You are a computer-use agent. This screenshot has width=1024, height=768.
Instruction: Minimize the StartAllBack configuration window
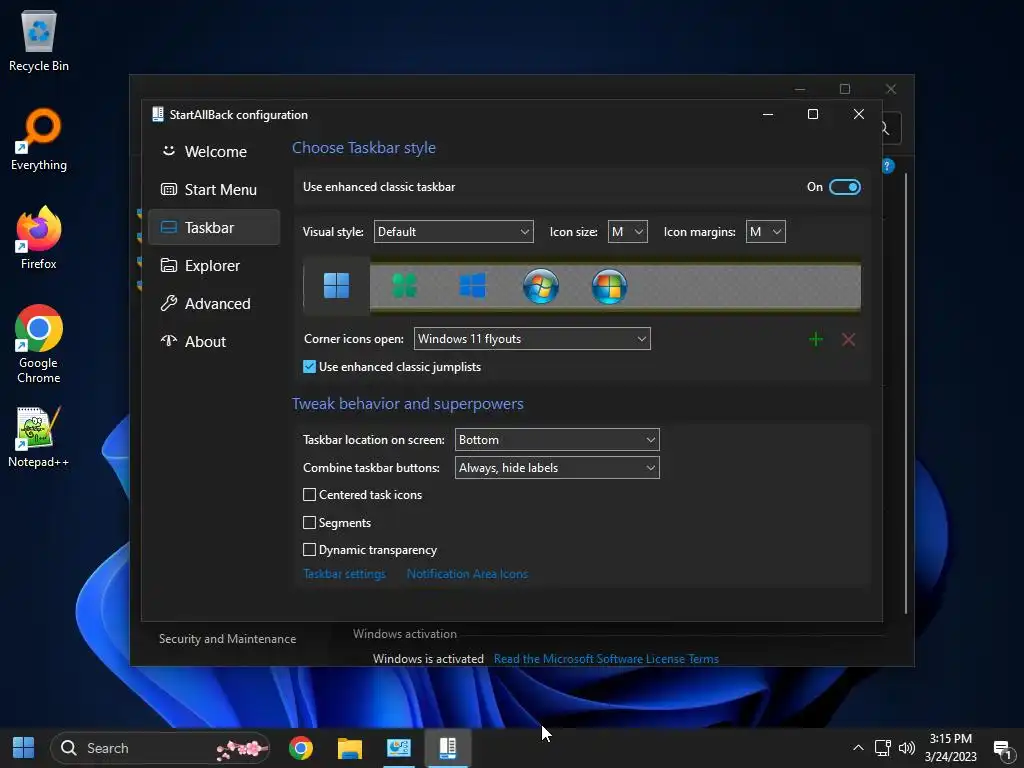(x=768, y=114)
